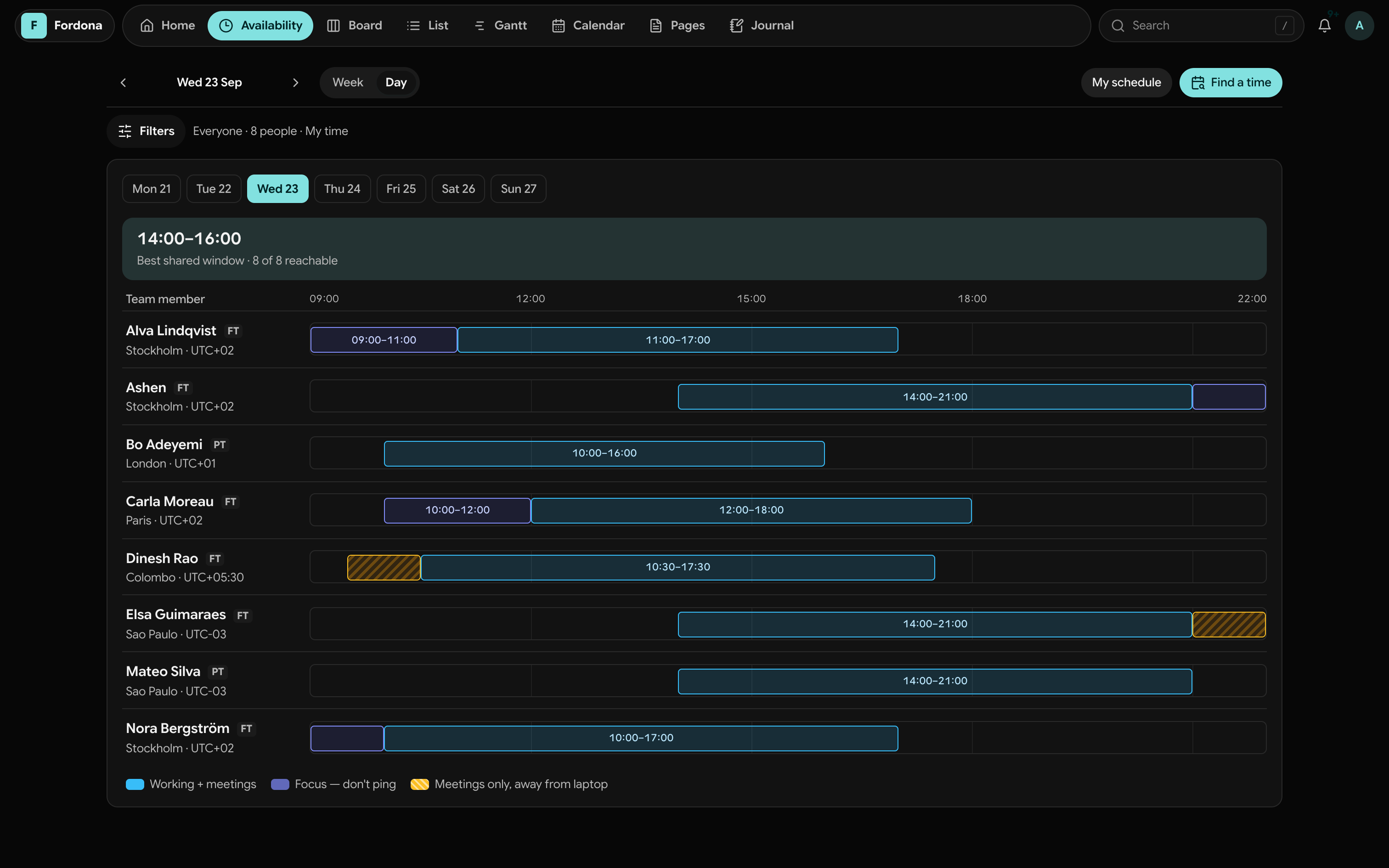Go to the previous day arrow
Image resolution: width=1389 pixels, height=868 pixels.
(x=123, y=83)
